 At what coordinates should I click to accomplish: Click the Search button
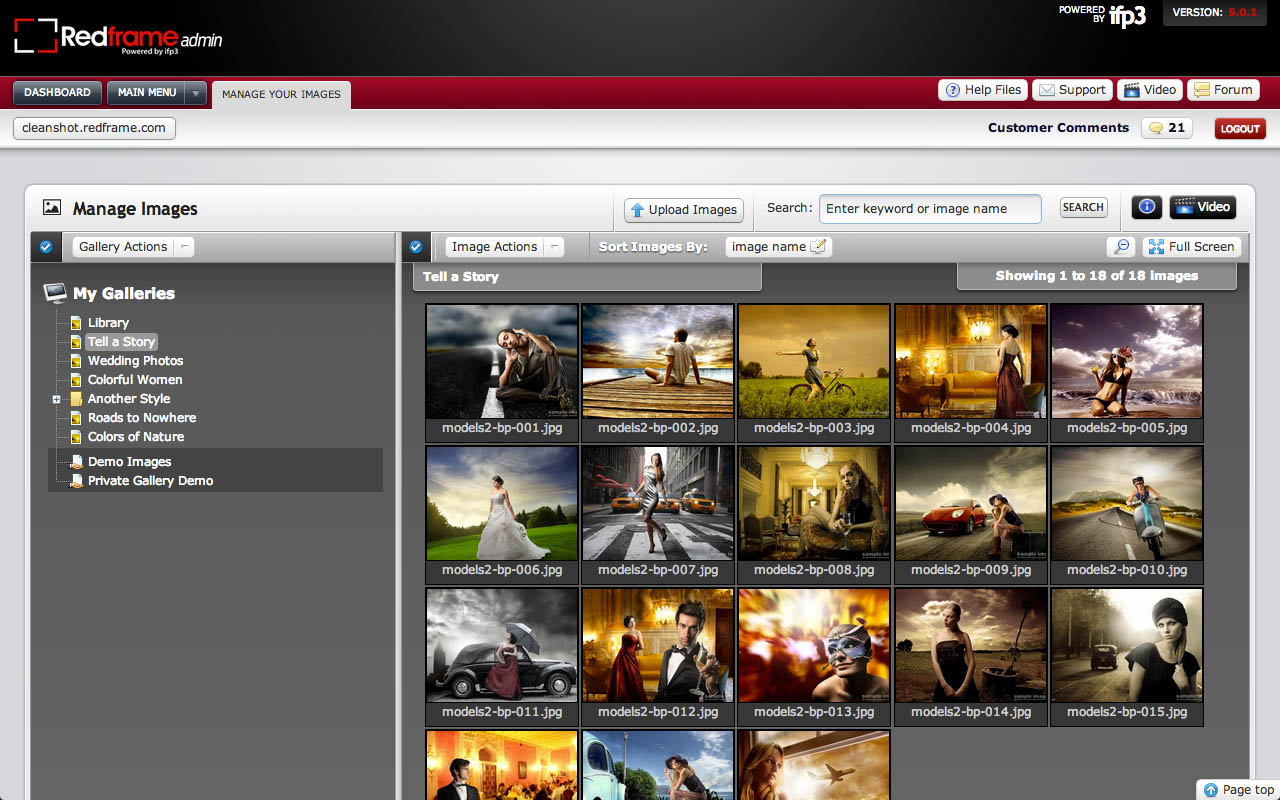1083,208
